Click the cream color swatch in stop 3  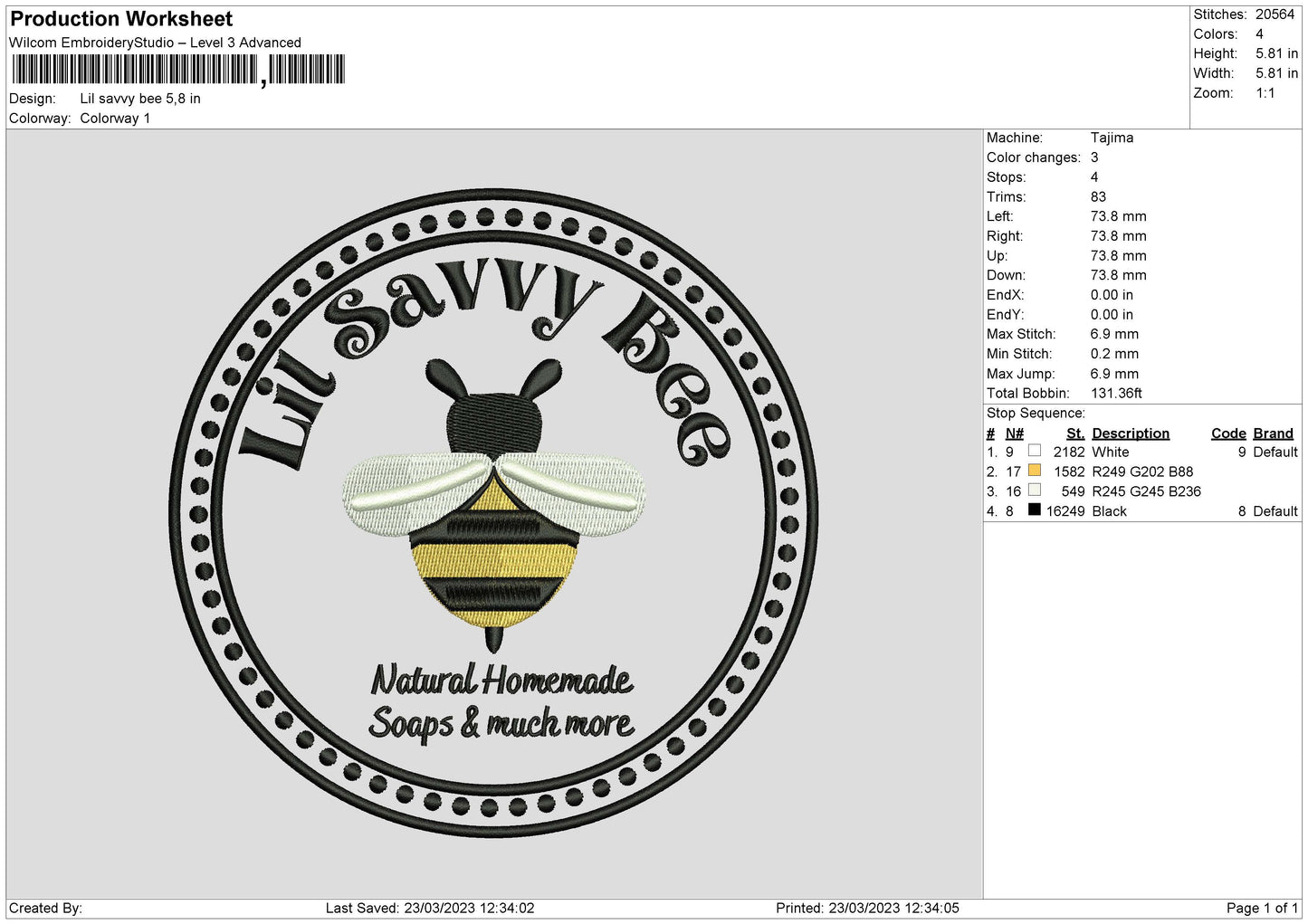(1035, 491)
